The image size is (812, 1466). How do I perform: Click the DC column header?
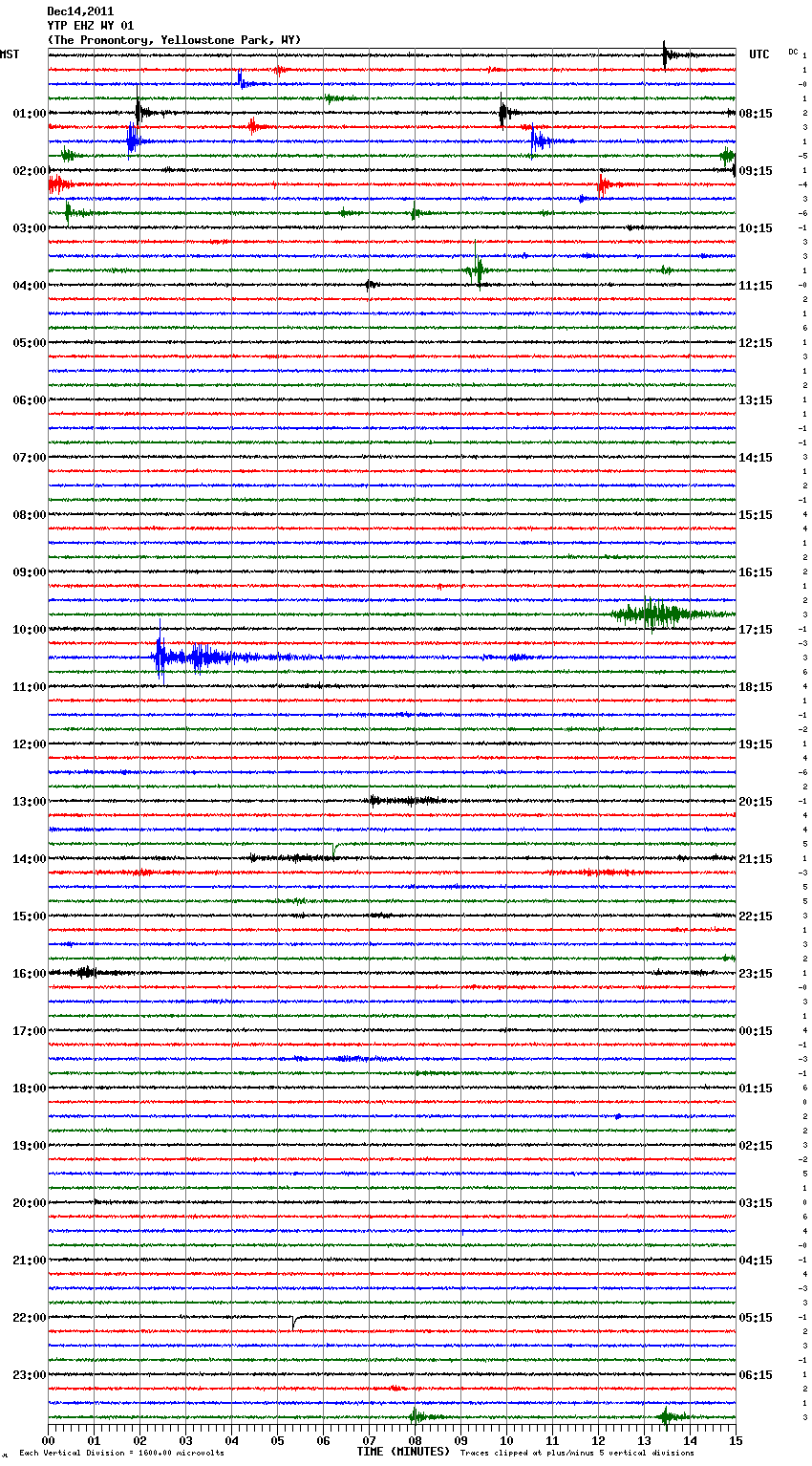793,52
